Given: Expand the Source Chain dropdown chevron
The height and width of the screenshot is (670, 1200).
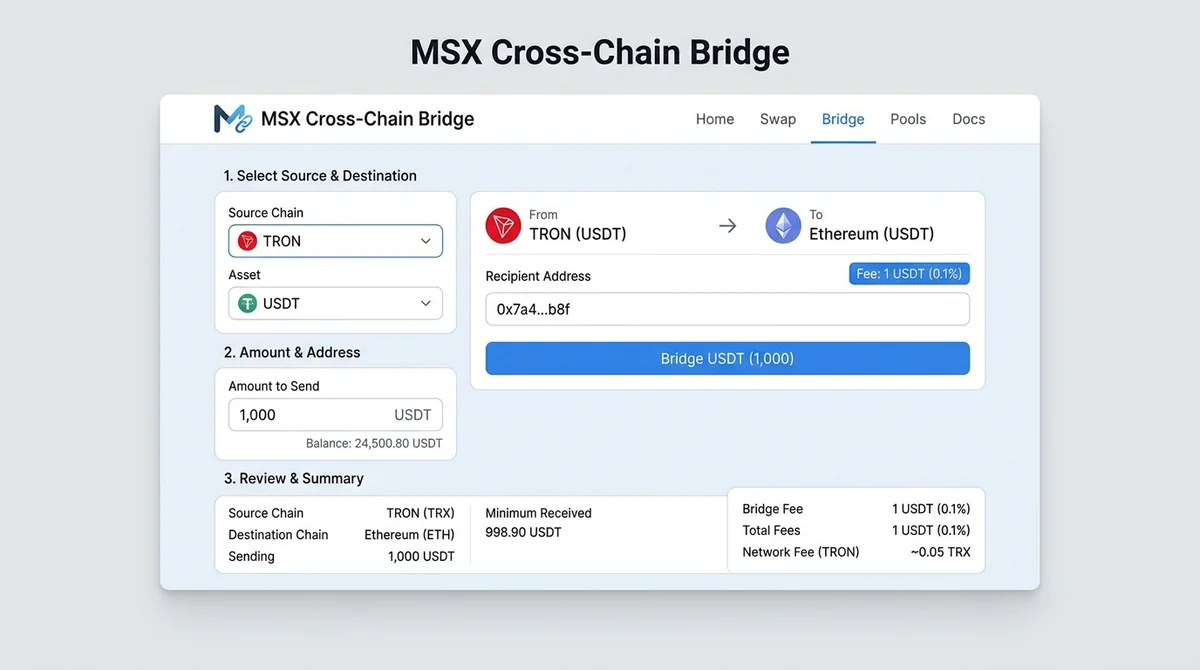Looking at the screenshot, I should point(425,241).
